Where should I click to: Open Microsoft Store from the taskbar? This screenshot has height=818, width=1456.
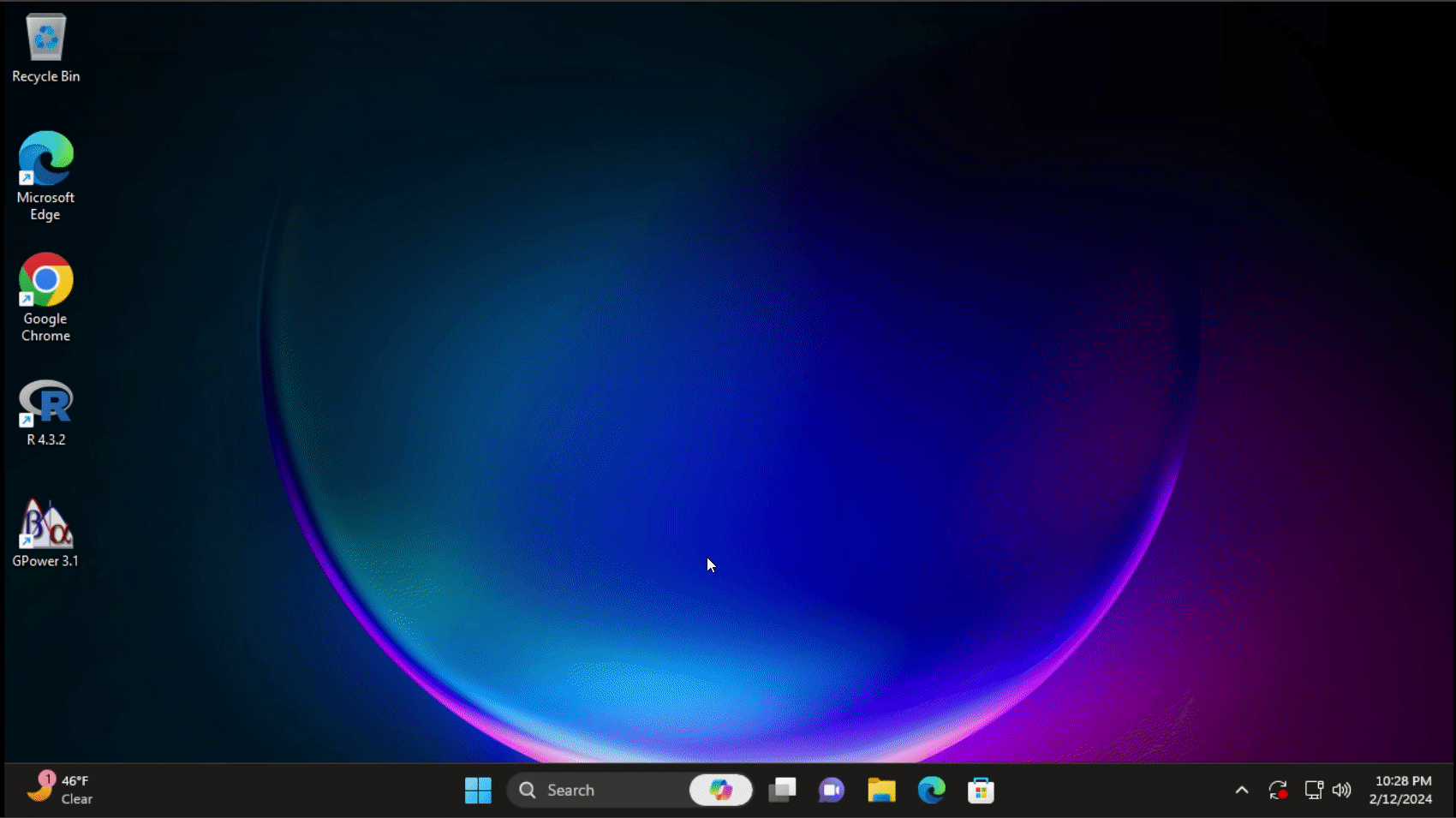[981, 790]
